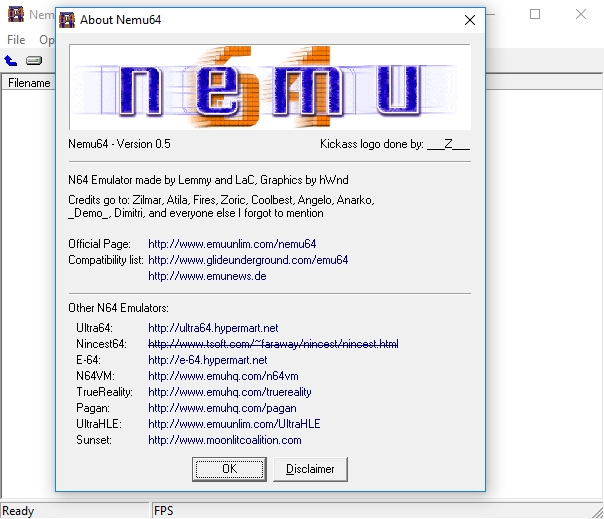Open the emuhq.com/truereality link

230,392
